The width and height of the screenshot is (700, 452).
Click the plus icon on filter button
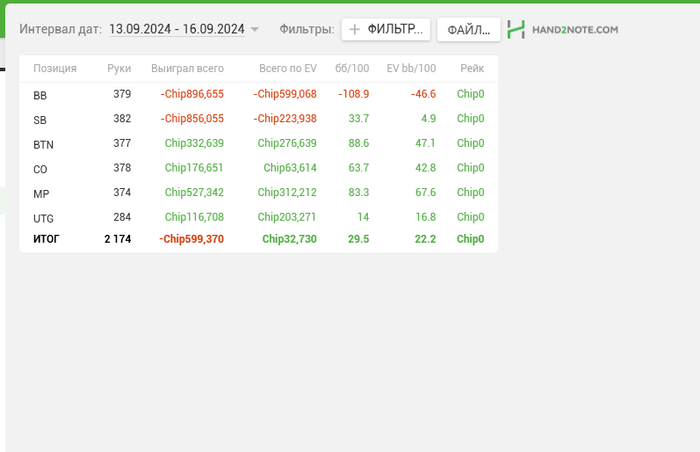354,30
